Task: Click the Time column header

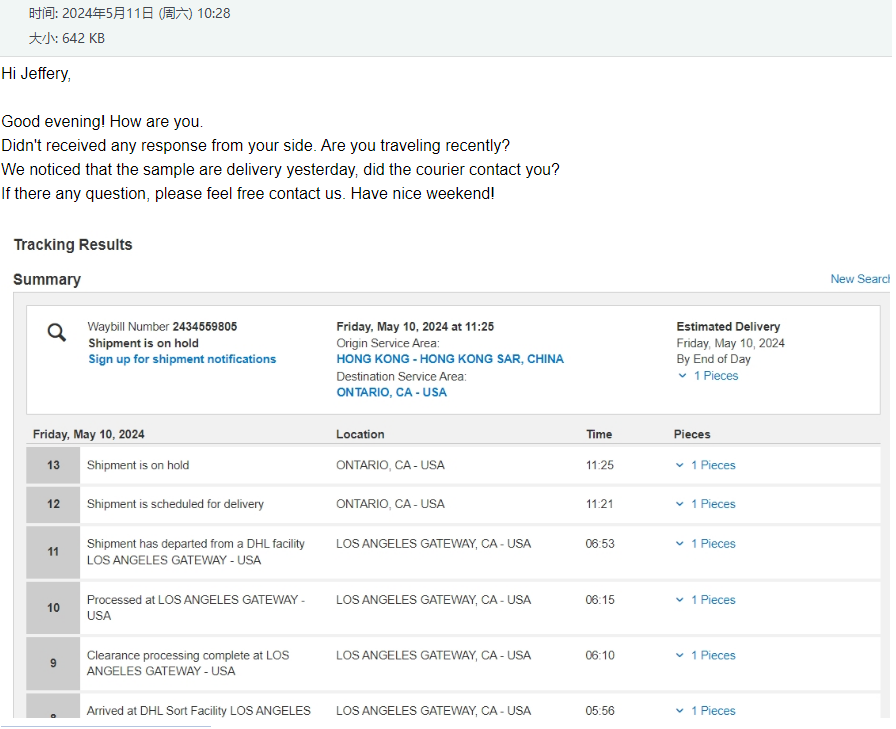Action: tap(599, 434)
